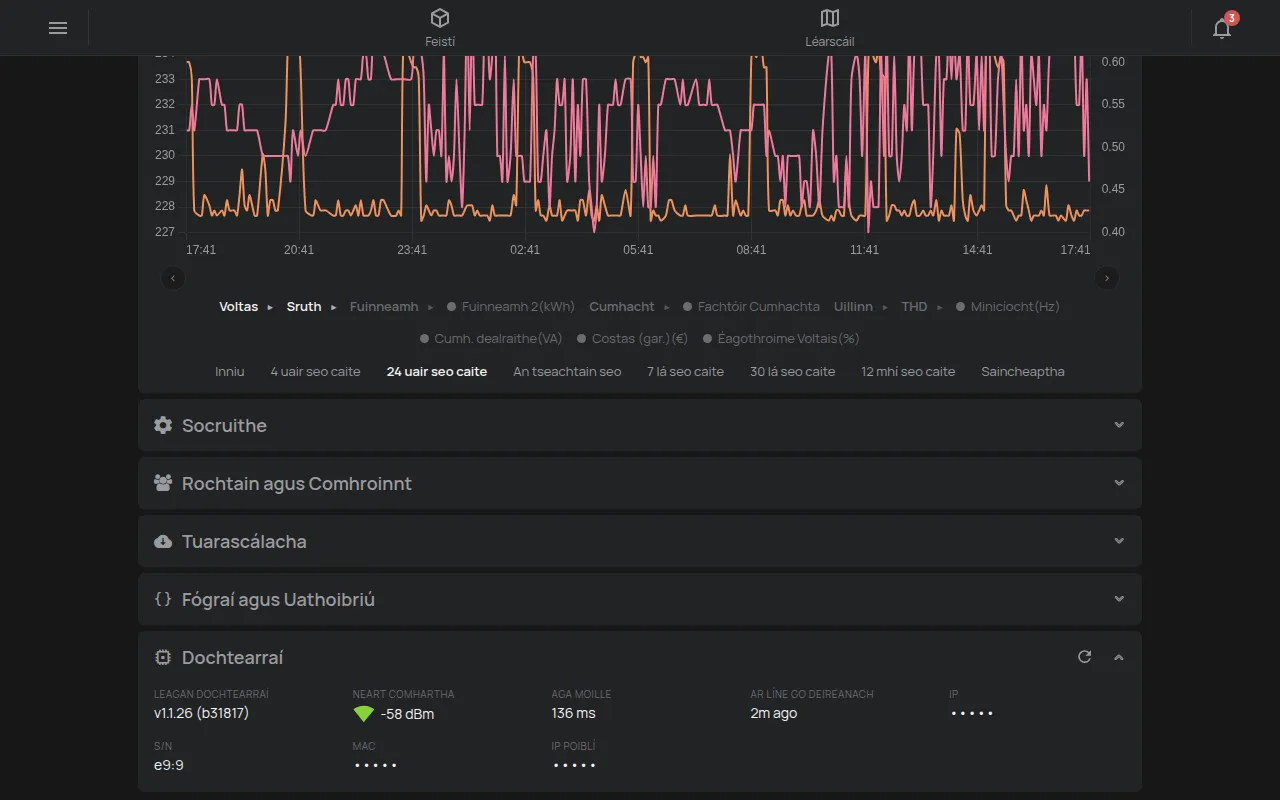Expand the Uillinn series group

861,307
